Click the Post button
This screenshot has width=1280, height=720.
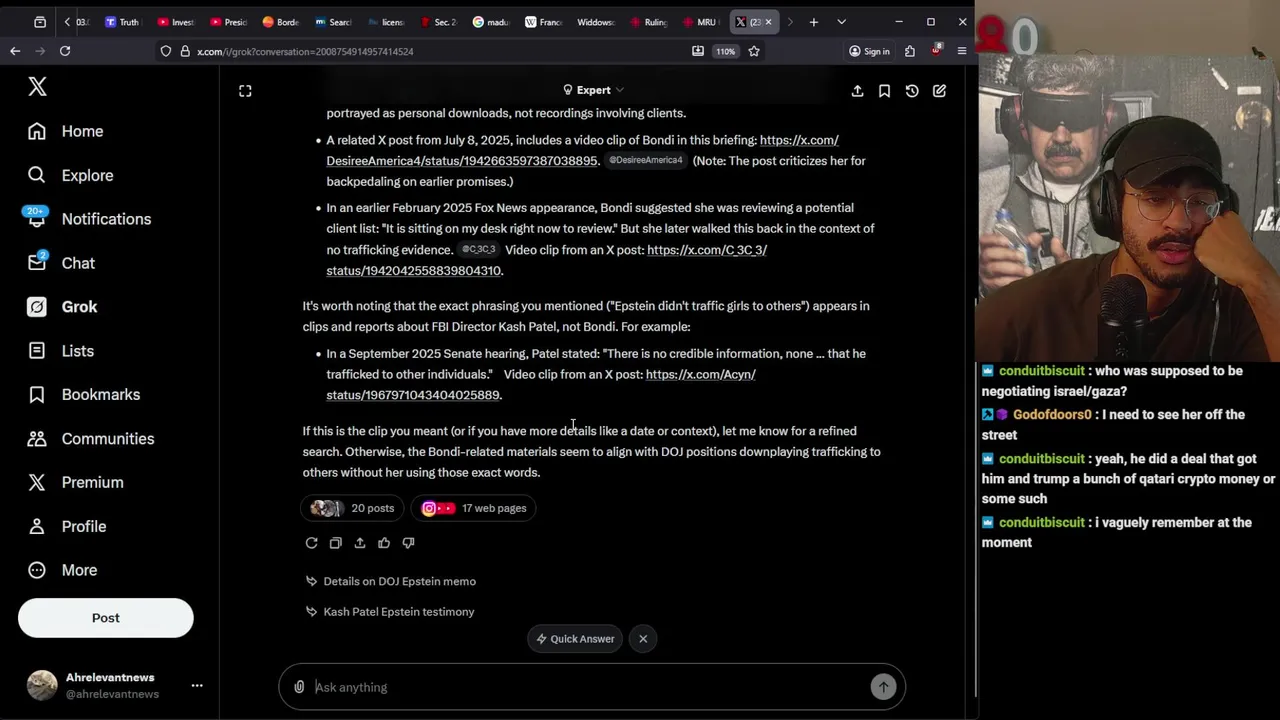click(105, 618)
